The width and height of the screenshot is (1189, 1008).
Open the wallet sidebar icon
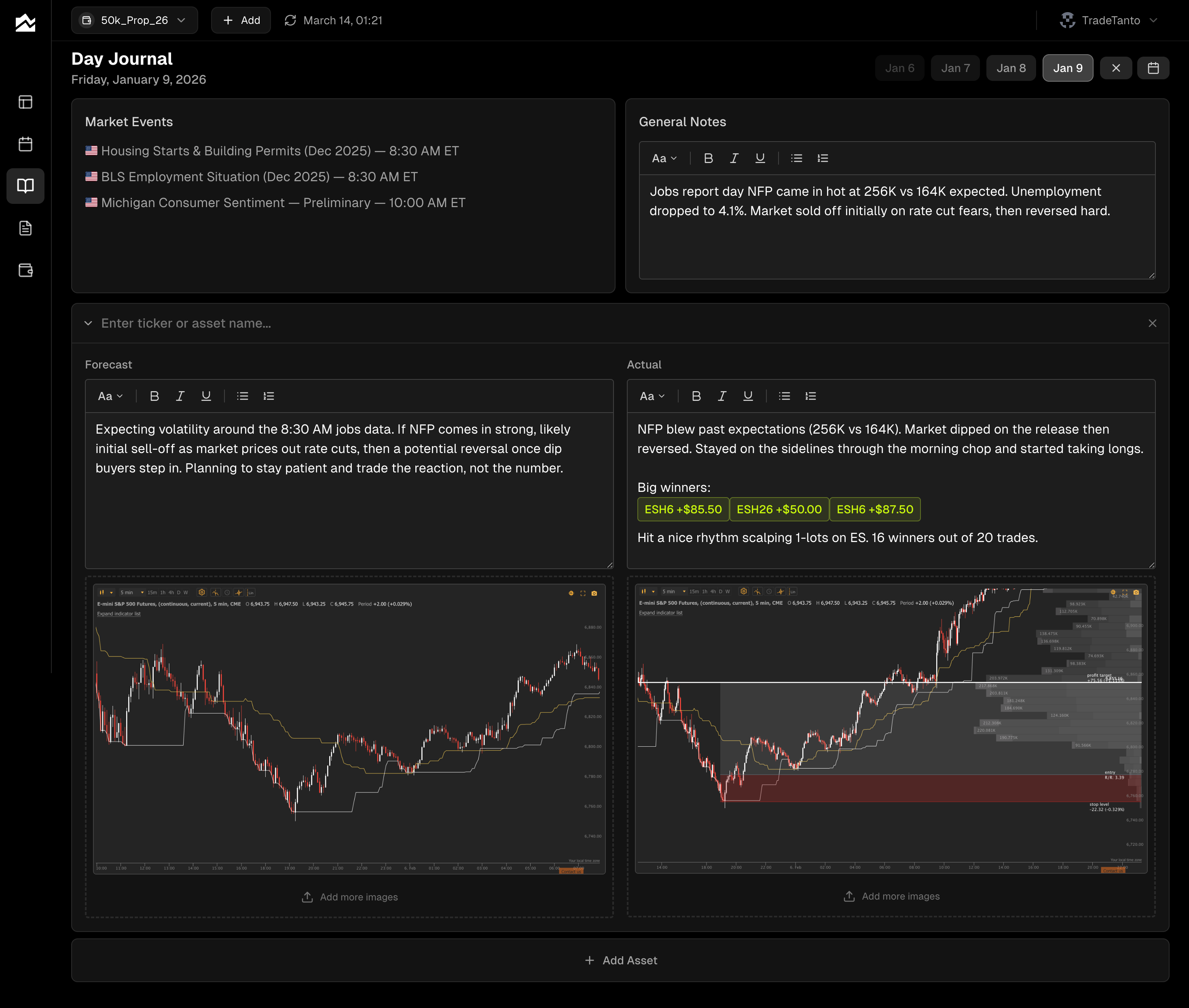click(x=25, y=270)
